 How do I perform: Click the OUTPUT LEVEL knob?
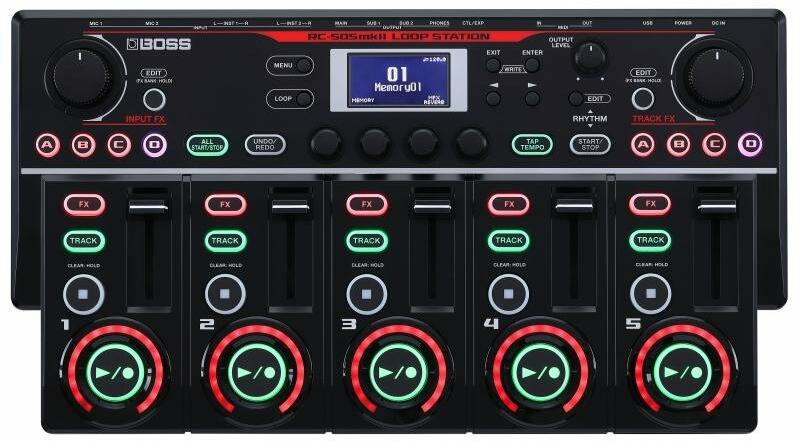pos(590,56)
